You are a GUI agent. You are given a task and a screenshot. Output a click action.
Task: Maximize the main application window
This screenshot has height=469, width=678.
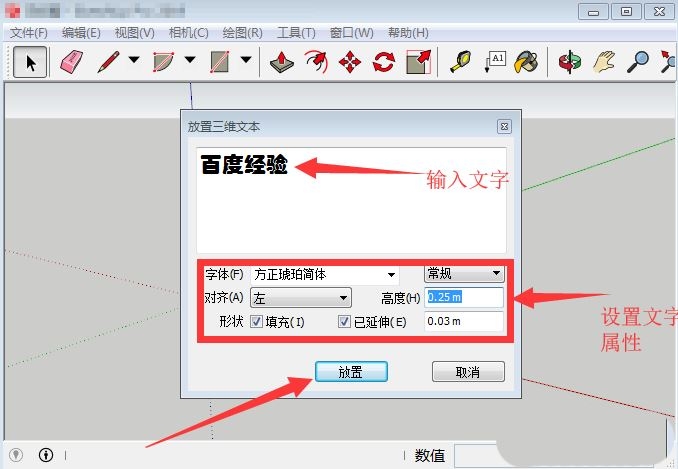tap(626, 12)
